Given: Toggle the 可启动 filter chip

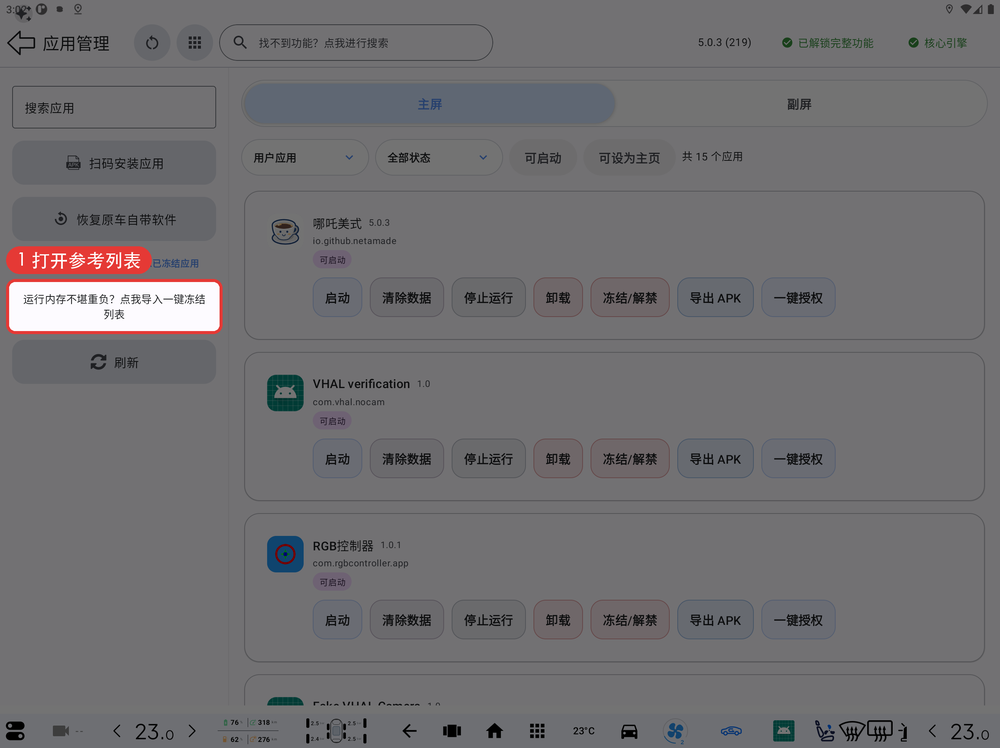Looking at the screenshot, I should 543,158.
